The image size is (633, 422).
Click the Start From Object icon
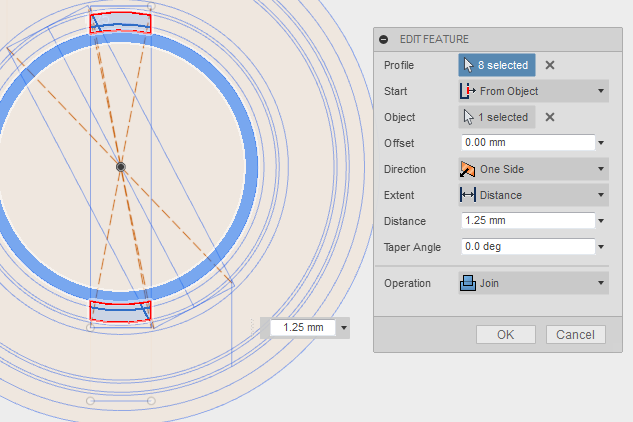(467, 91)
